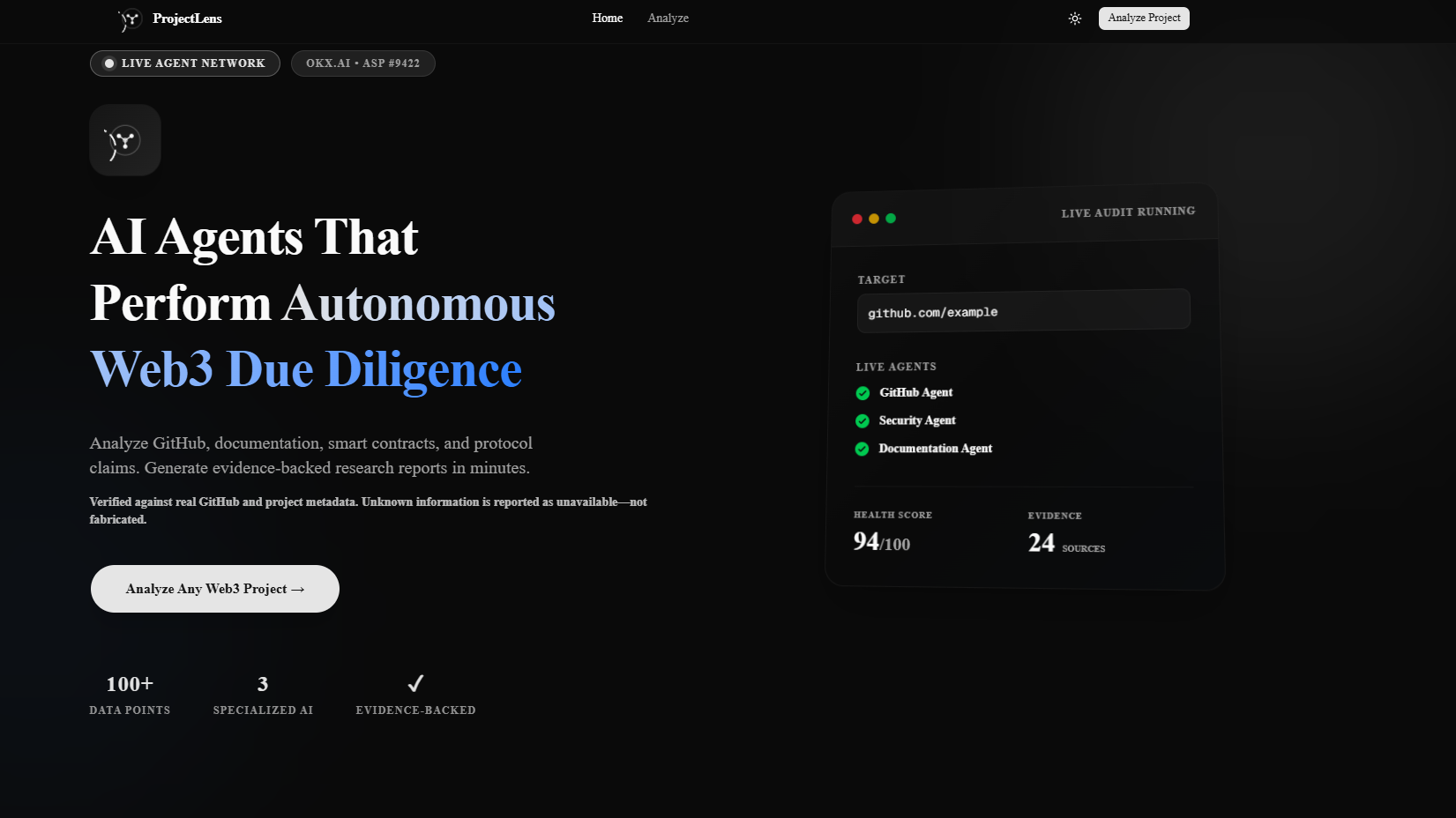
Task: Click the green window dot in audit card
Action: (x=891, y=219)
